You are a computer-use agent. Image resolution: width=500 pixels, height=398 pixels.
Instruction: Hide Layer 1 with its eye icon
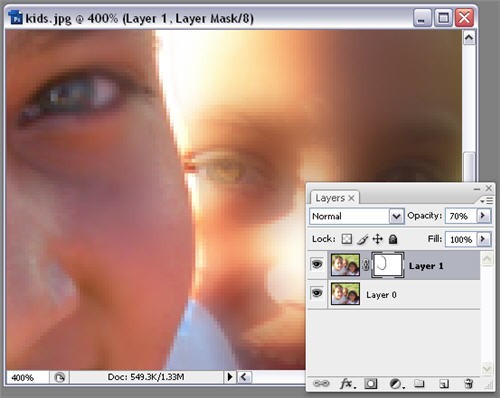[317, 265]
